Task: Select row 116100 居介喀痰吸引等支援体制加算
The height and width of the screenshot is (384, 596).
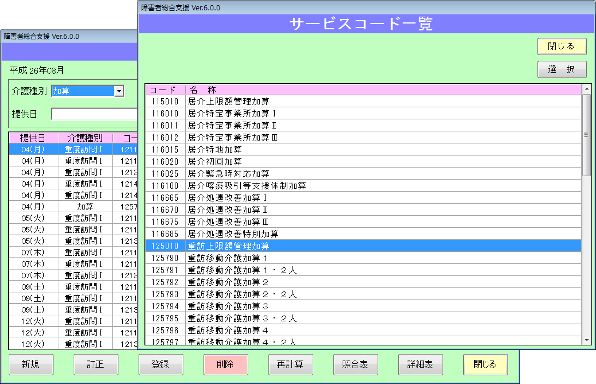Action: [363, 186]
